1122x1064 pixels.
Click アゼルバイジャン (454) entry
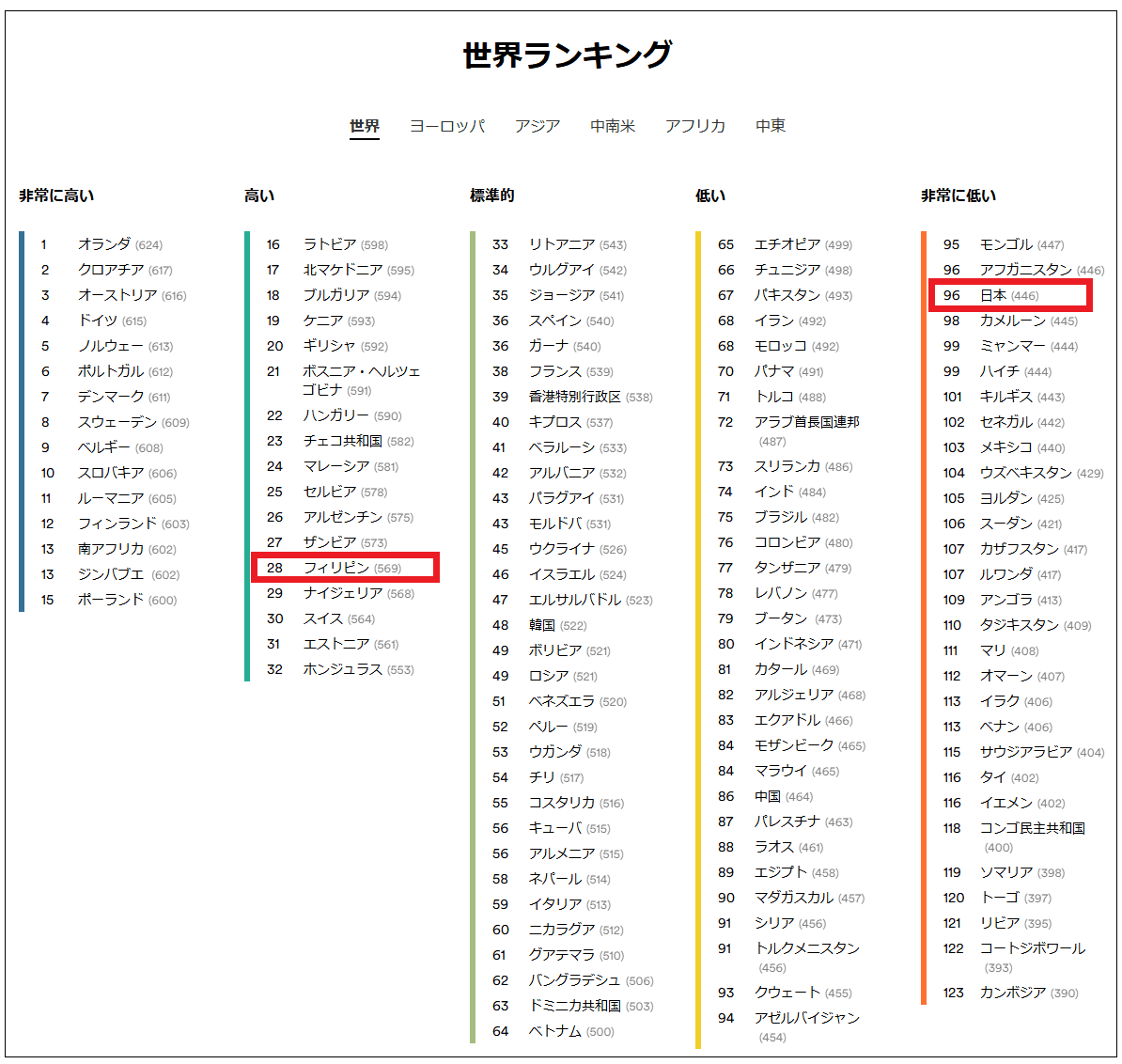(x=807, y=1027)
